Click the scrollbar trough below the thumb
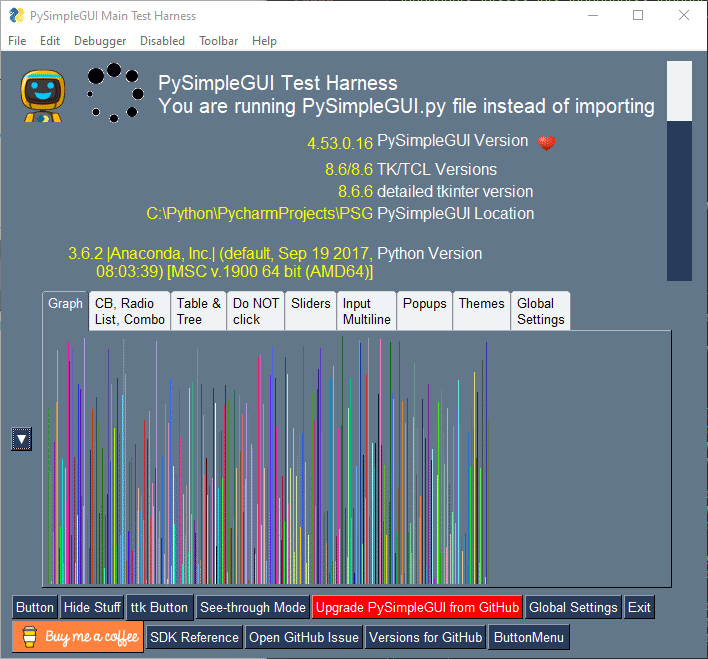The image size is (708, 659). [679, 201]
